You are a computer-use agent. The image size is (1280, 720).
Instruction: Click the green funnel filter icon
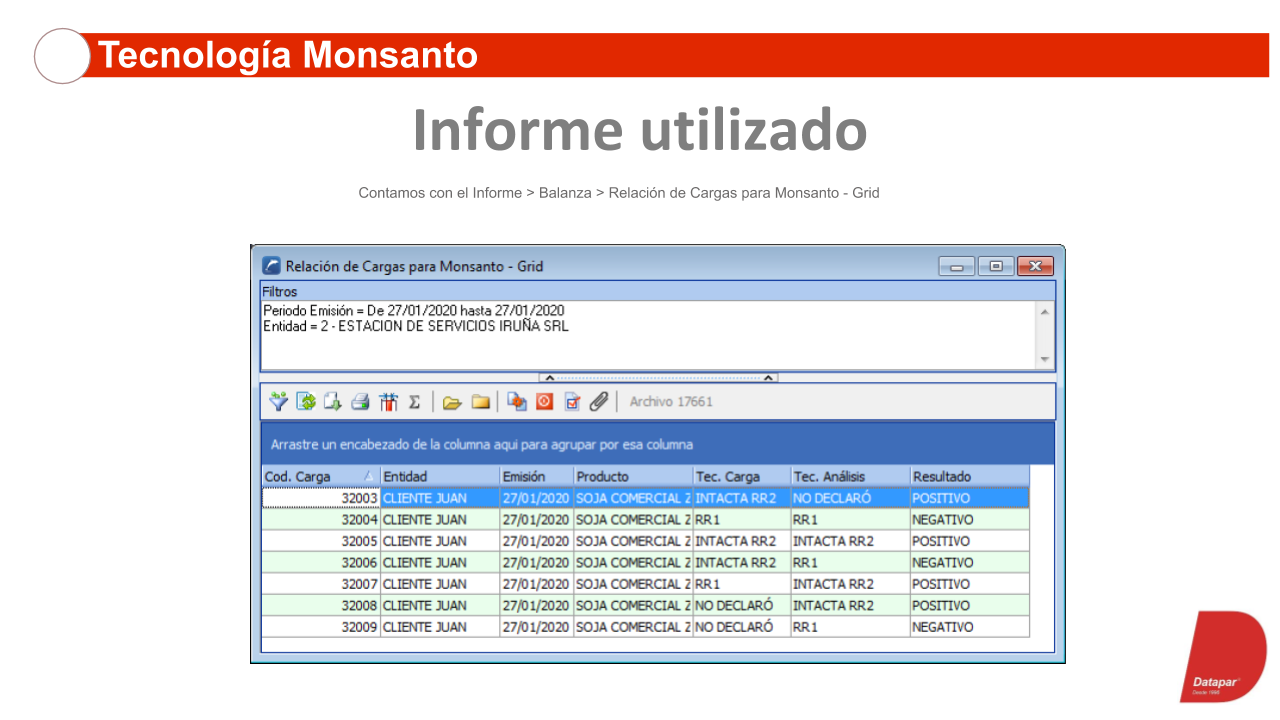(x=279, y=402)
